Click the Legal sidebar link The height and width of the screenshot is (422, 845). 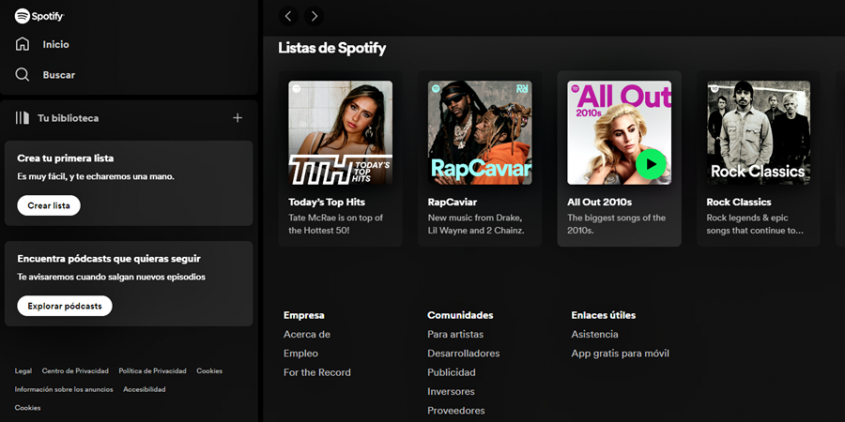click(23, 371)
